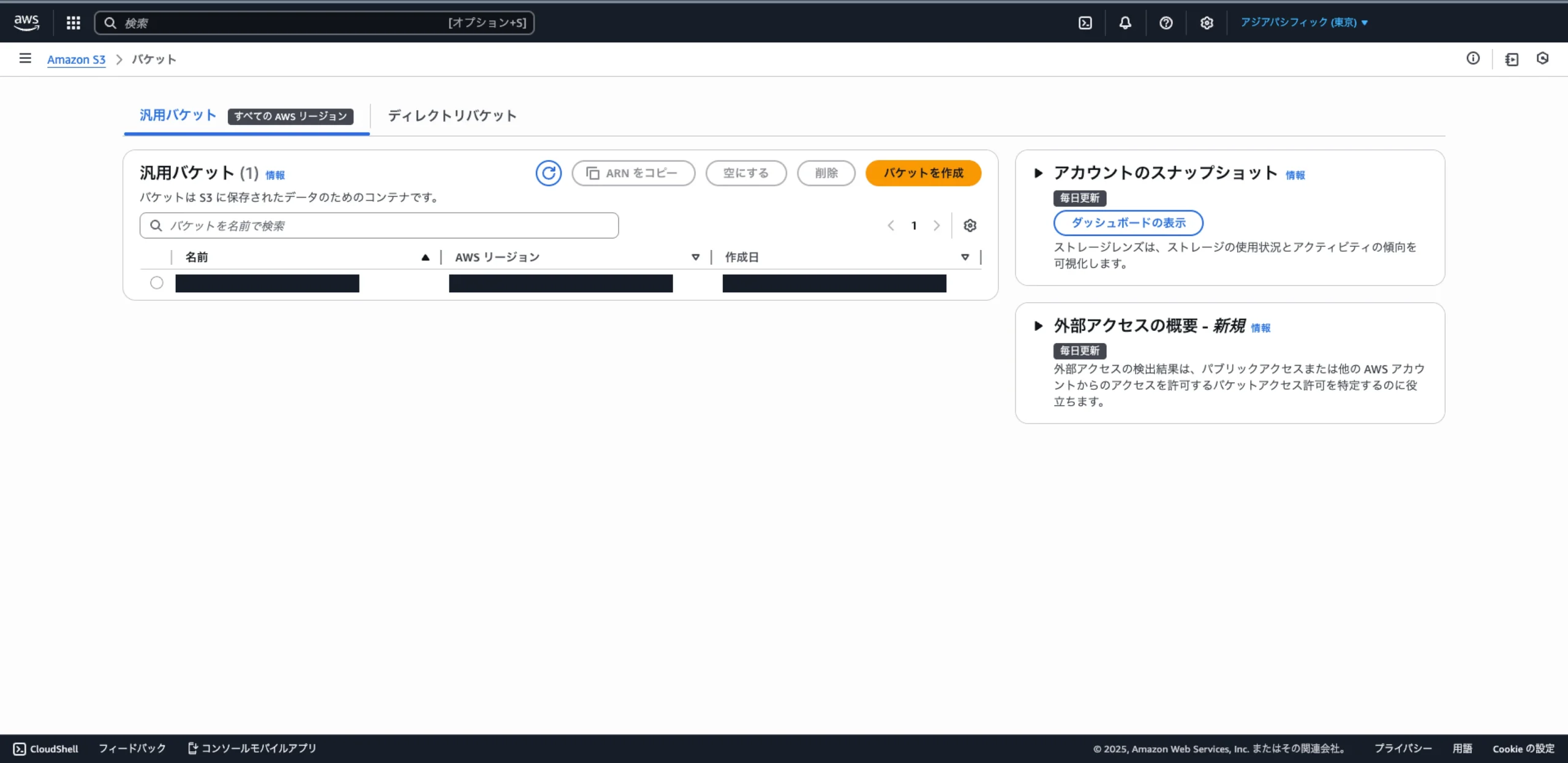Image resolution: width=1568 pixels, height=763 pixels.
Task: Expand the 外部アクセスの概要 section
Action: [1038, 326]
